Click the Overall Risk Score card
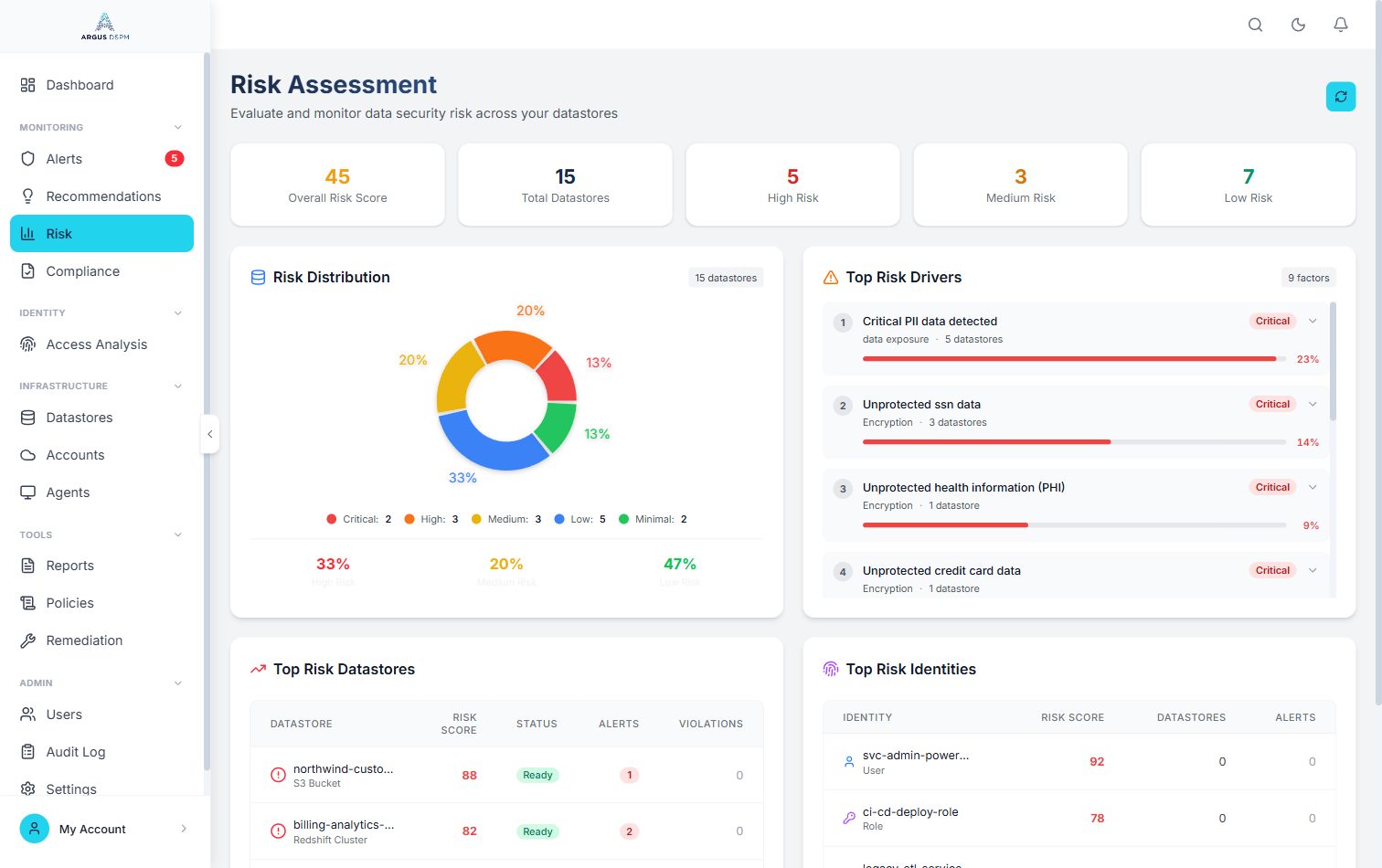The width and height of the screenshot is (1382, 868). click(337, 185)
